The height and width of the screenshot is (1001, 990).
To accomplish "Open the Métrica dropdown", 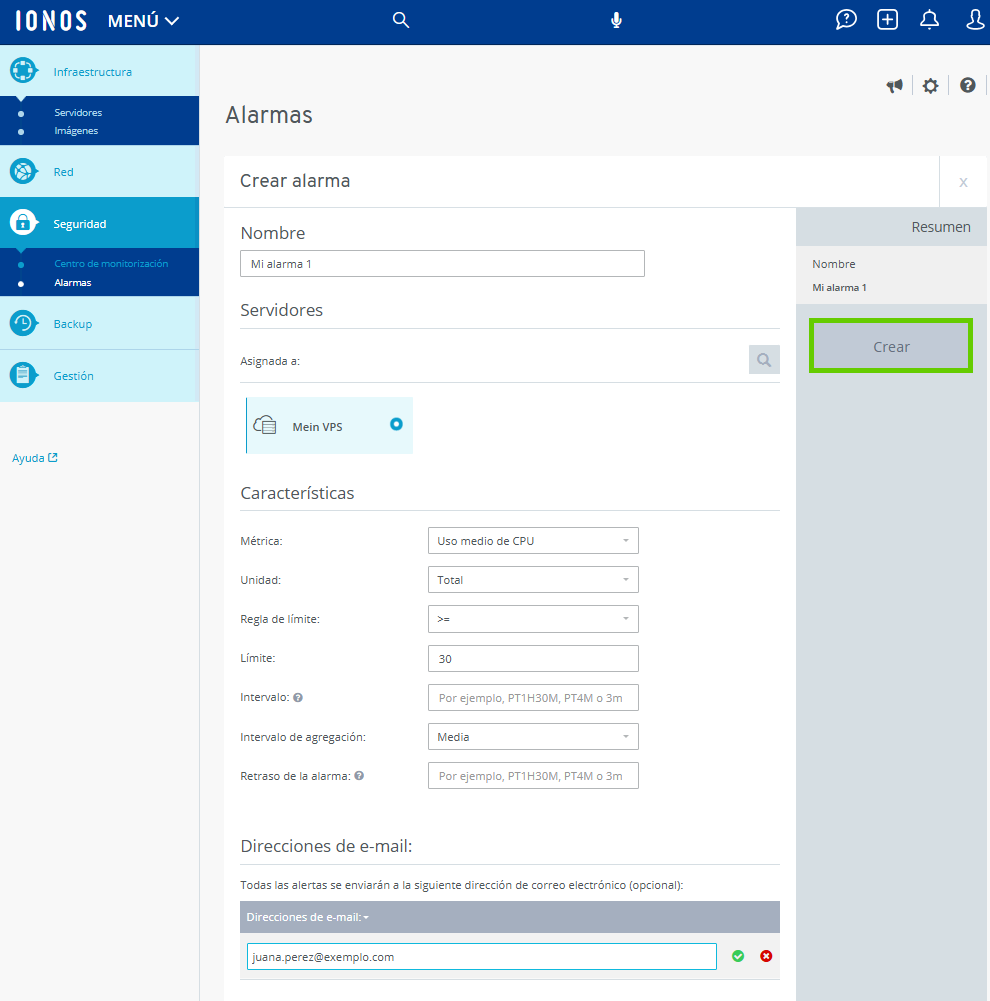I will click(x=533, y=540).
